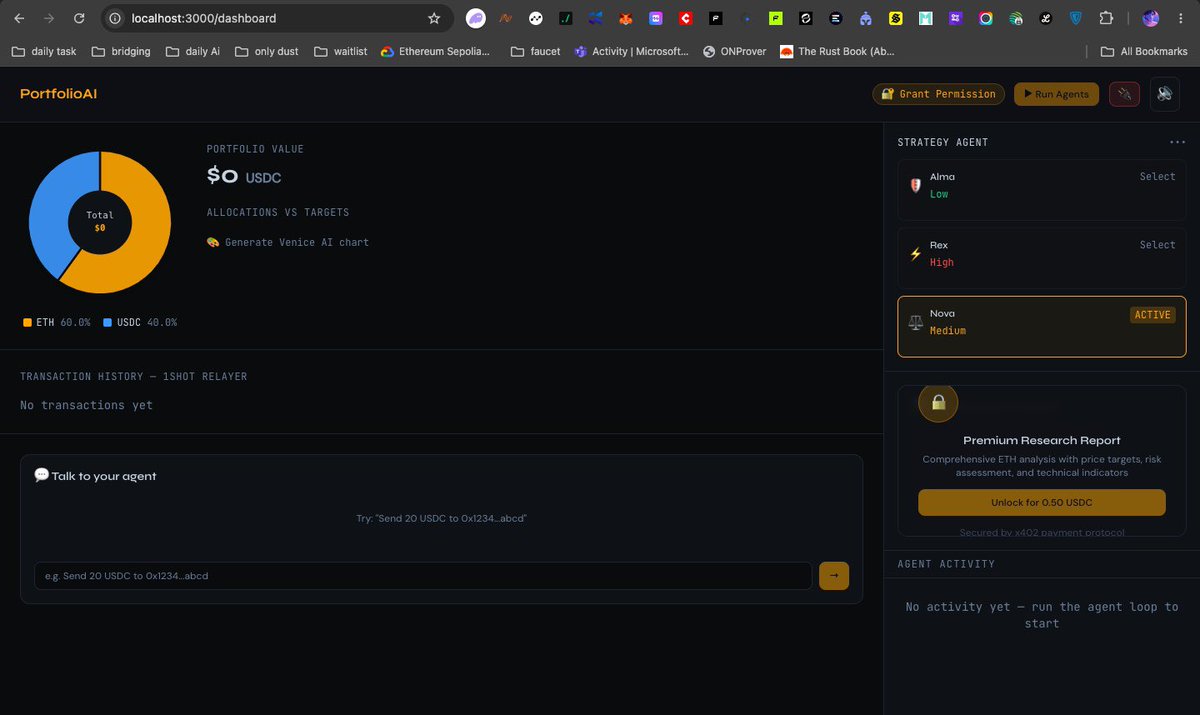
Task: Click the AGENT ACTIVITY heading
Action: (946, 564)
